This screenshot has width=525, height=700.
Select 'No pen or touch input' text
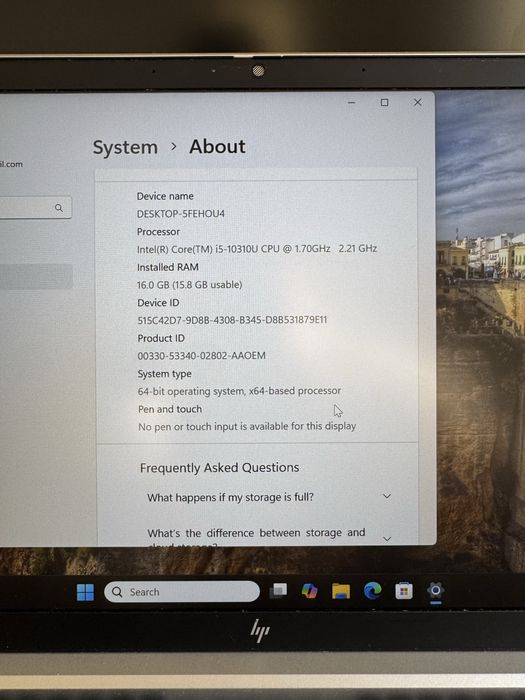coord(247,426)
